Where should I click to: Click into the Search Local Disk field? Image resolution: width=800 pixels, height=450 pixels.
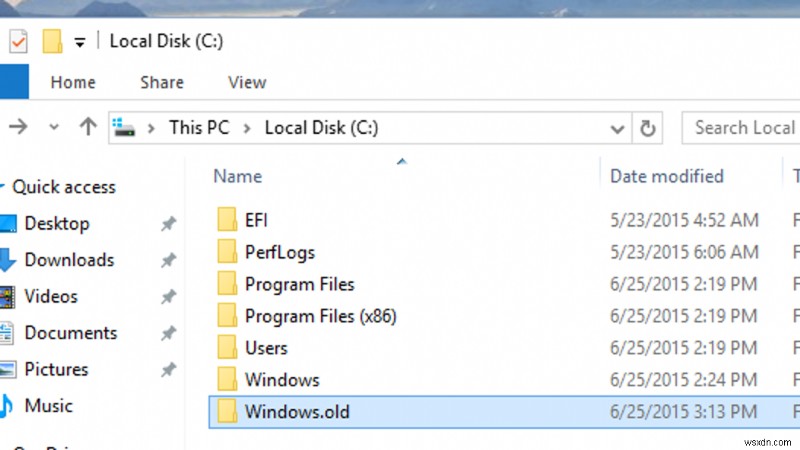tap(742, 128)
